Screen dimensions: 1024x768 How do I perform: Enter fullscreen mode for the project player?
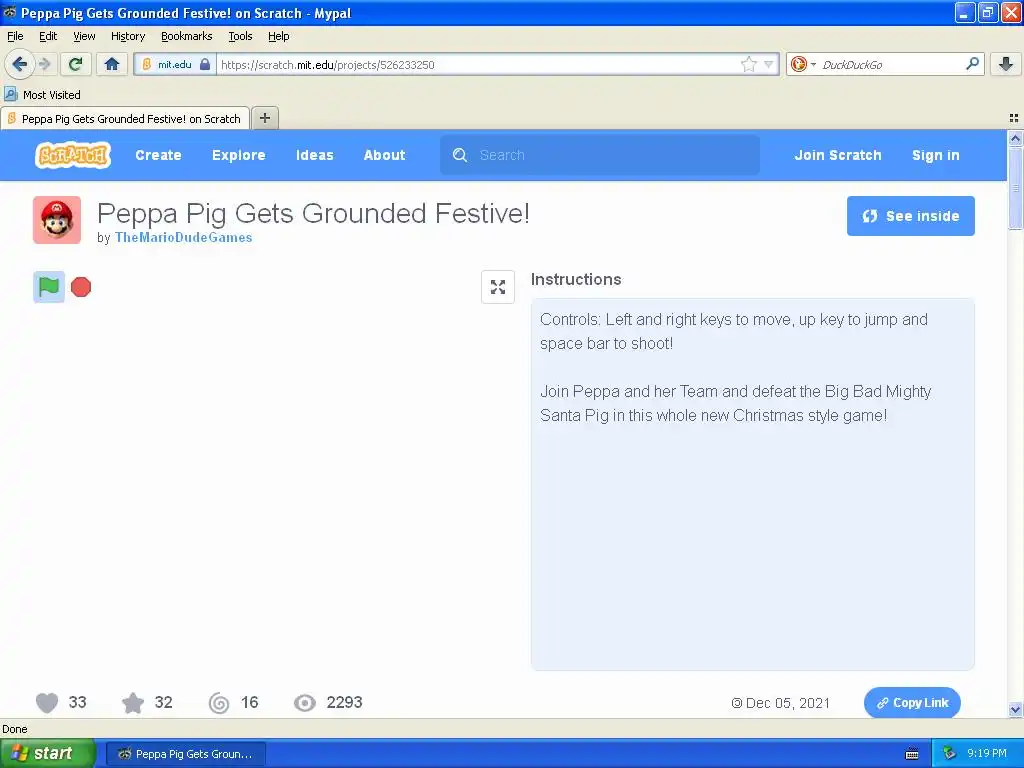(498, 287)
